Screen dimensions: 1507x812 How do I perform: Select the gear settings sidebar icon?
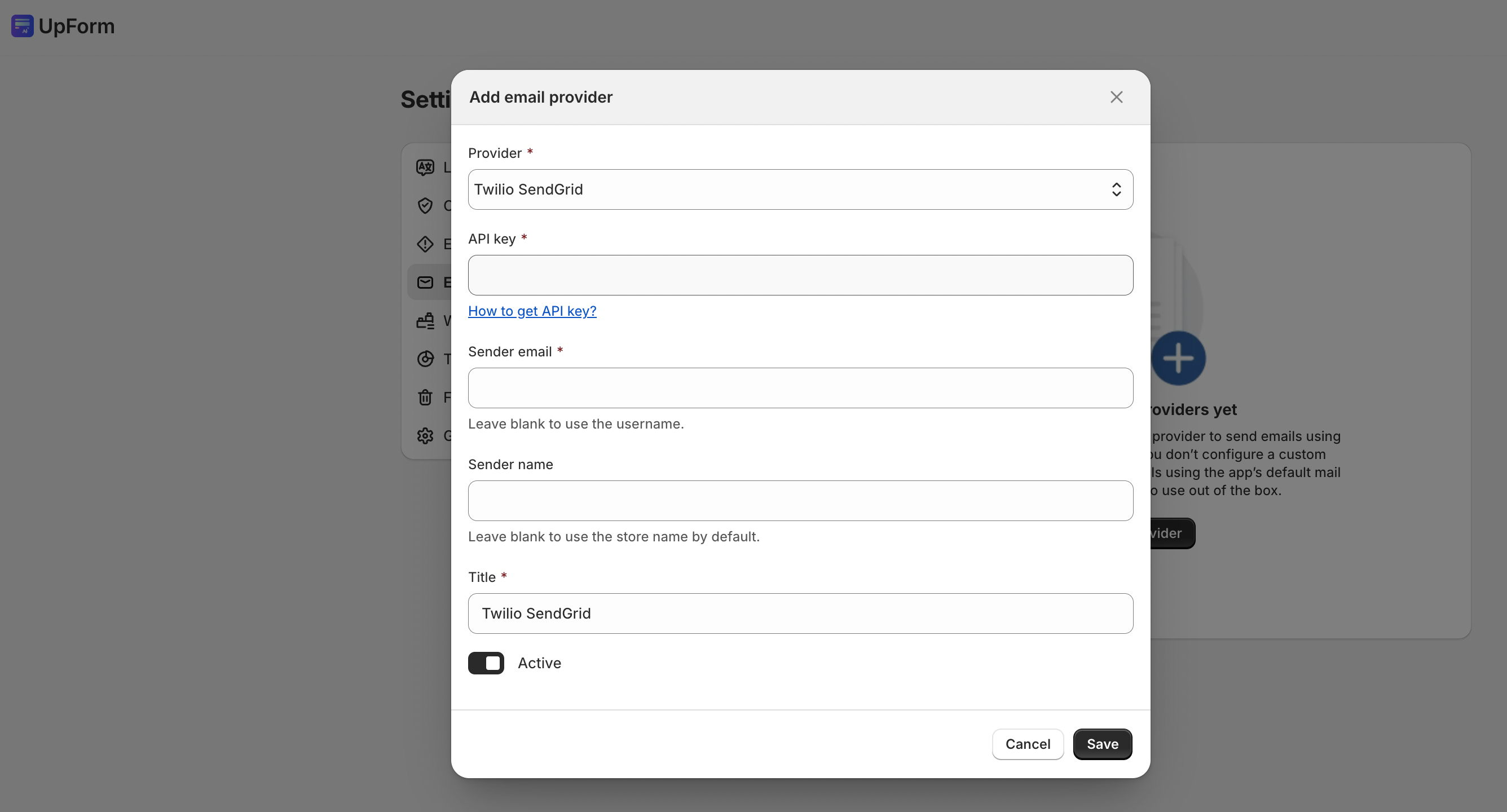(425, 436)
